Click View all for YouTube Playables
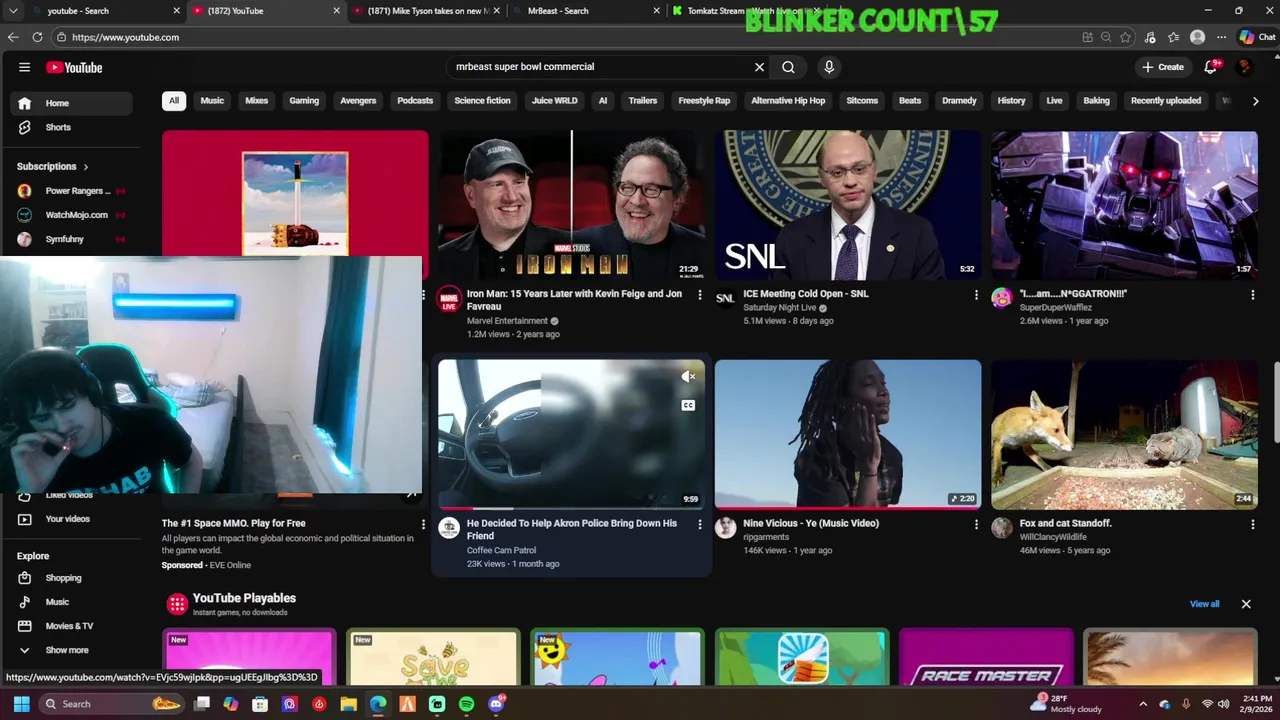Image resolution: width=1280 pixels, height=720 pixels. (x=1204, y=604)
